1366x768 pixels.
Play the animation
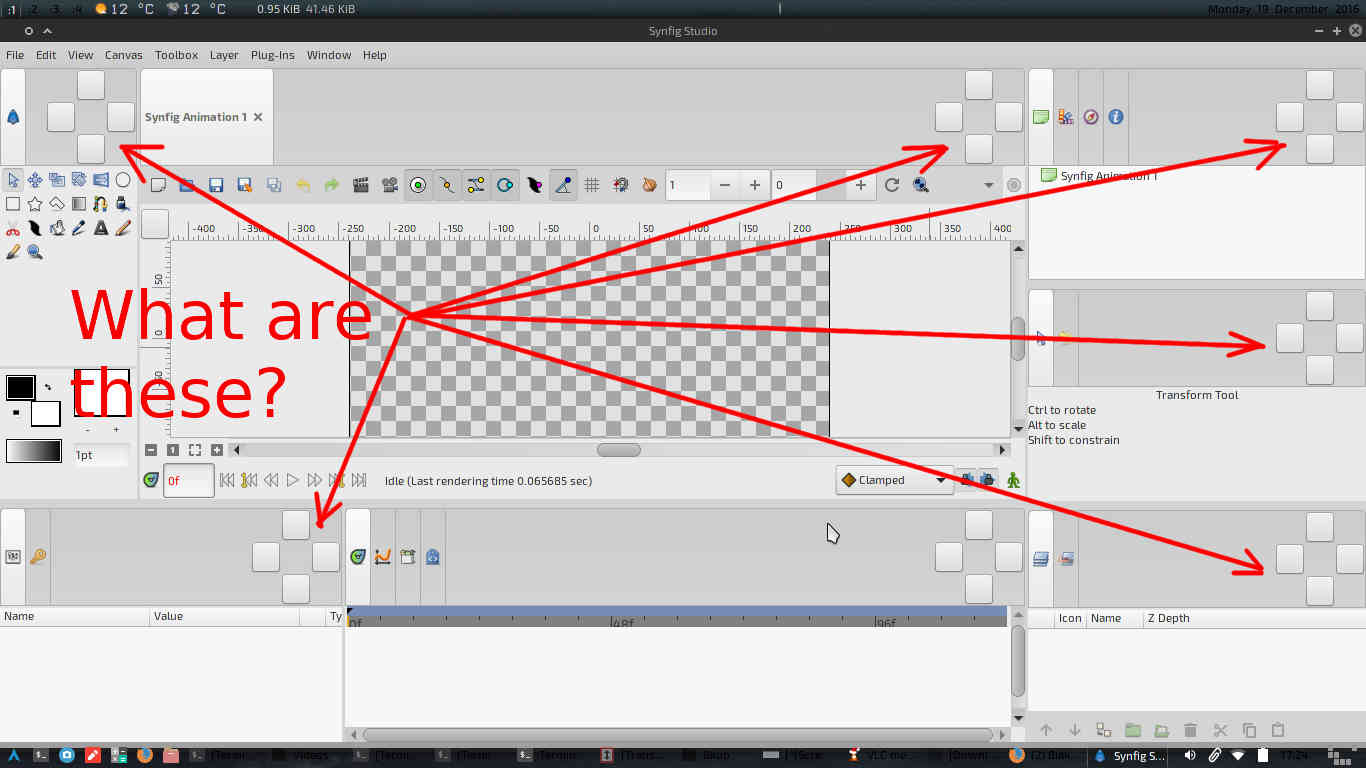click(x=293, y=480)
